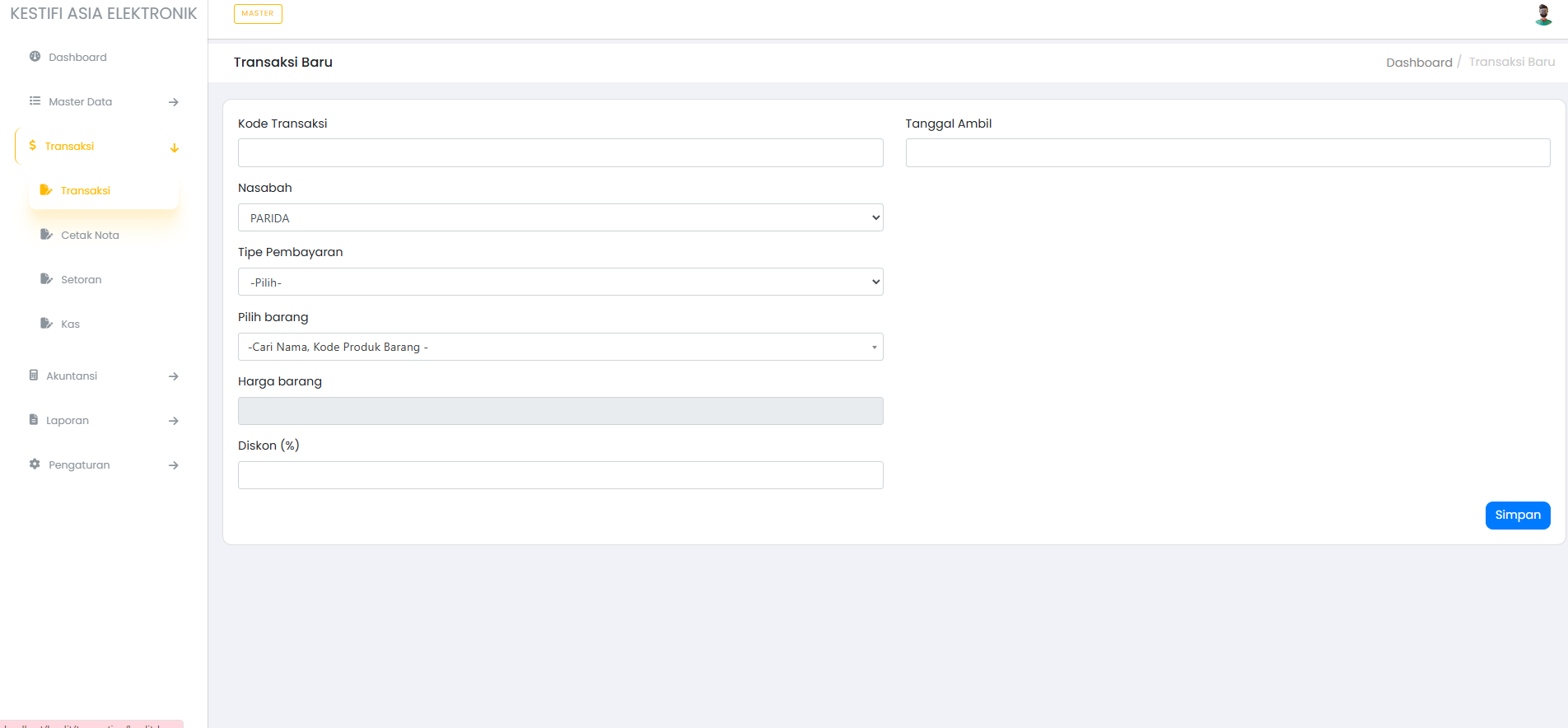Click the Akuntansi calculator icon
1568x728 pixels.
coord(34,376)
